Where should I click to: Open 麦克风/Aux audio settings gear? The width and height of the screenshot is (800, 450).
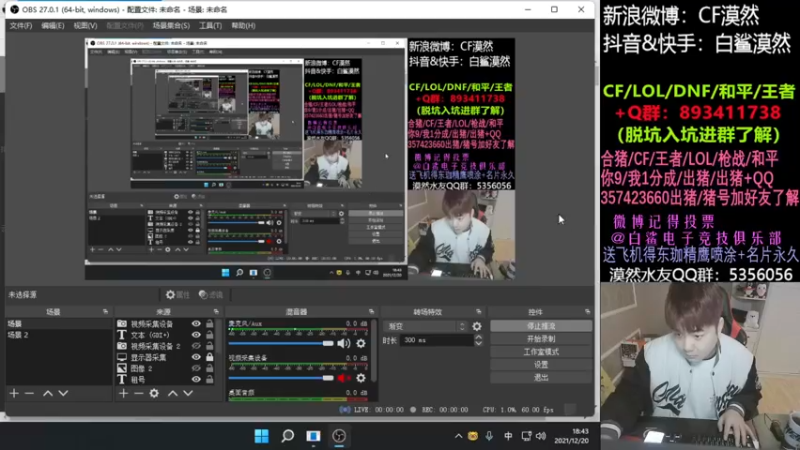[x=361, y=343]
